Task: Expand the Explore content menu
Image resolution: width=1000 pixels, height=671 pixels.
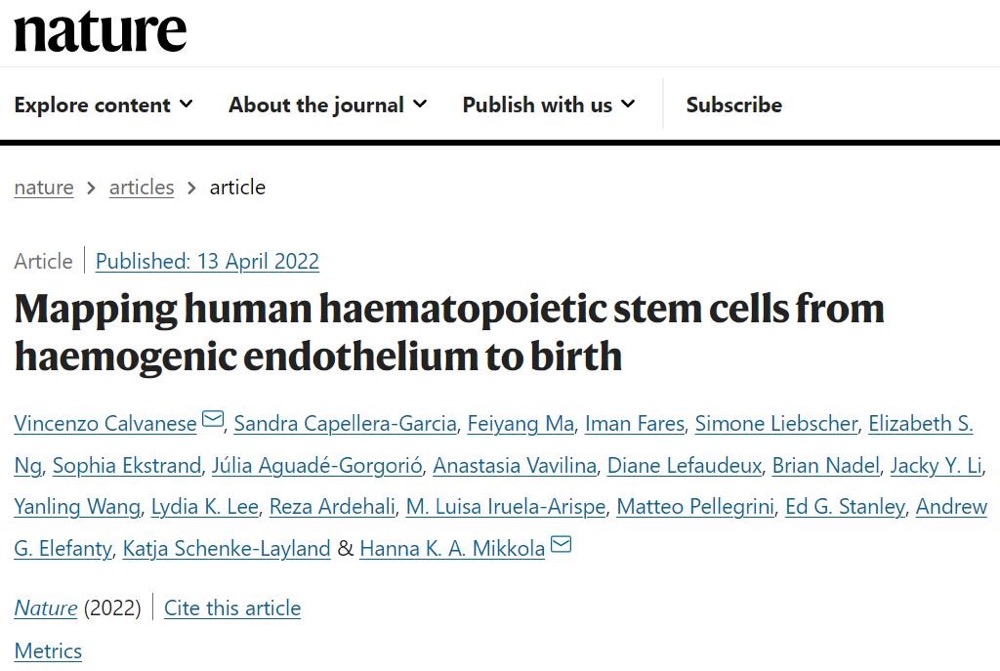Action: (x=103, y=105)
